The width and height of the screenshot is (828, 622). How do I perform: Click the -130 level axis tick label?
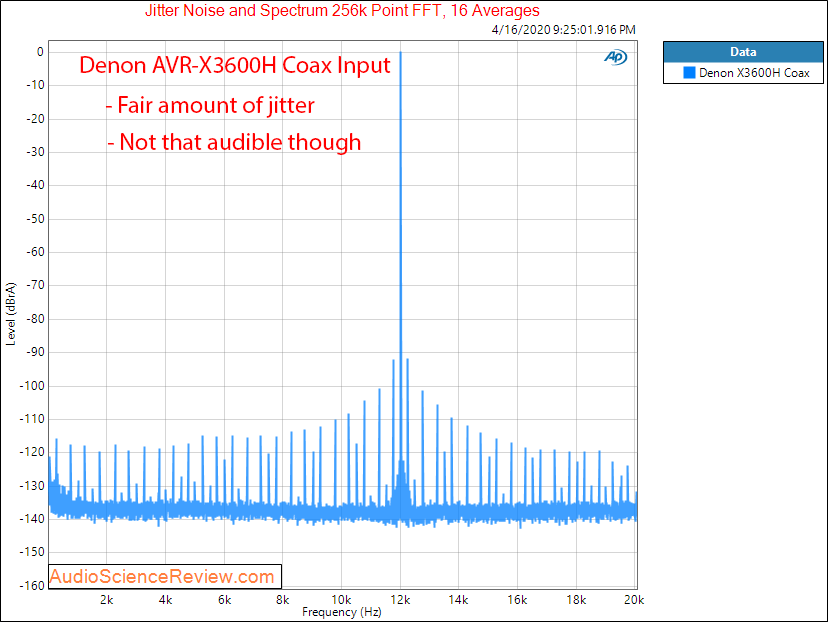coord(32,486)
